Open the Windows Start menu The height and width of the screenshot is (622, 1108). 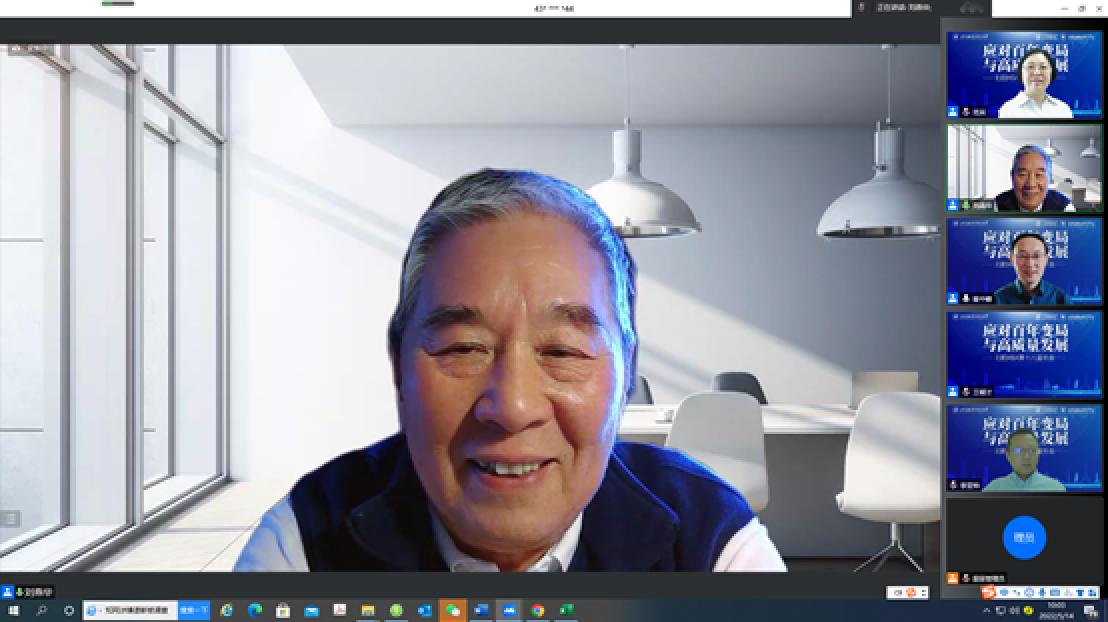pyautogui.click(x=14, y=610)
